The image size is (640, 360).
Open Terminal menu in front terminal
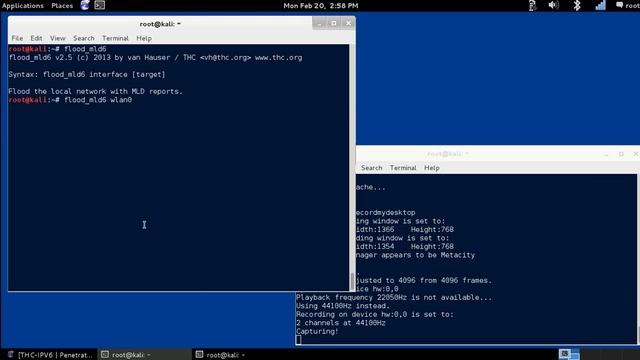click(115, 38)
